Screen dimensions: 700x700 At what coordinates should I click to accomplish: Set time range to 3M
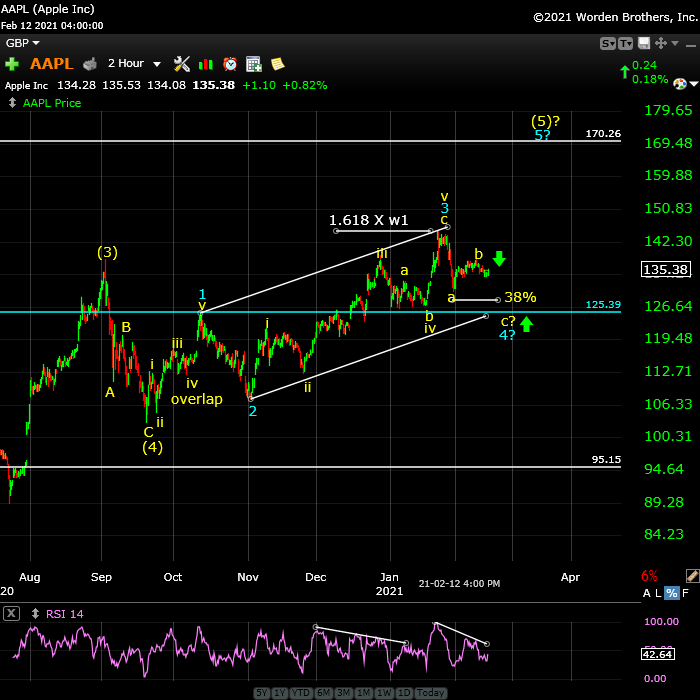click(x=343, y=693)
